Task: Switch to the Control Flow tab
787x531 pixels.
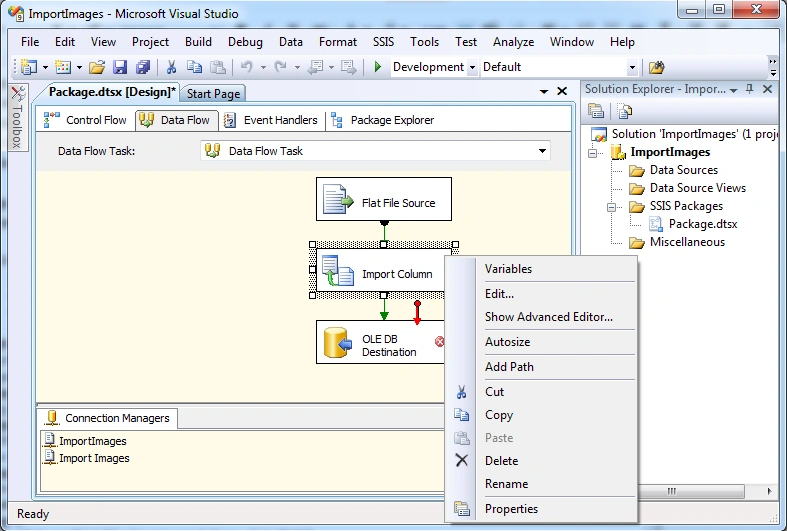Action: click(x=85, y=120)
